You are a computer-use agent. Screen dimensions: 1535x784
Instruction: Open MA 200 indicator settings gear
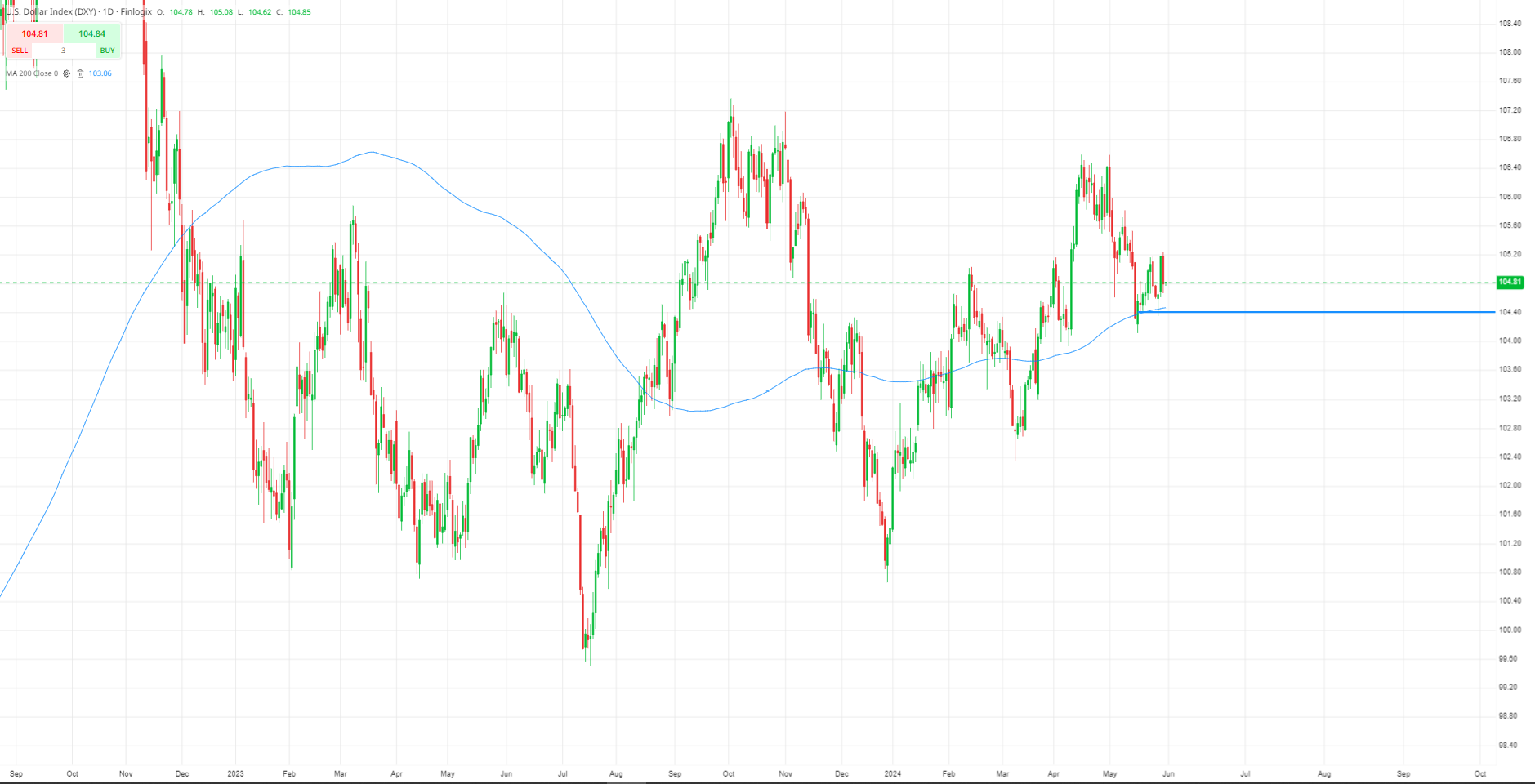click(67, 73)
